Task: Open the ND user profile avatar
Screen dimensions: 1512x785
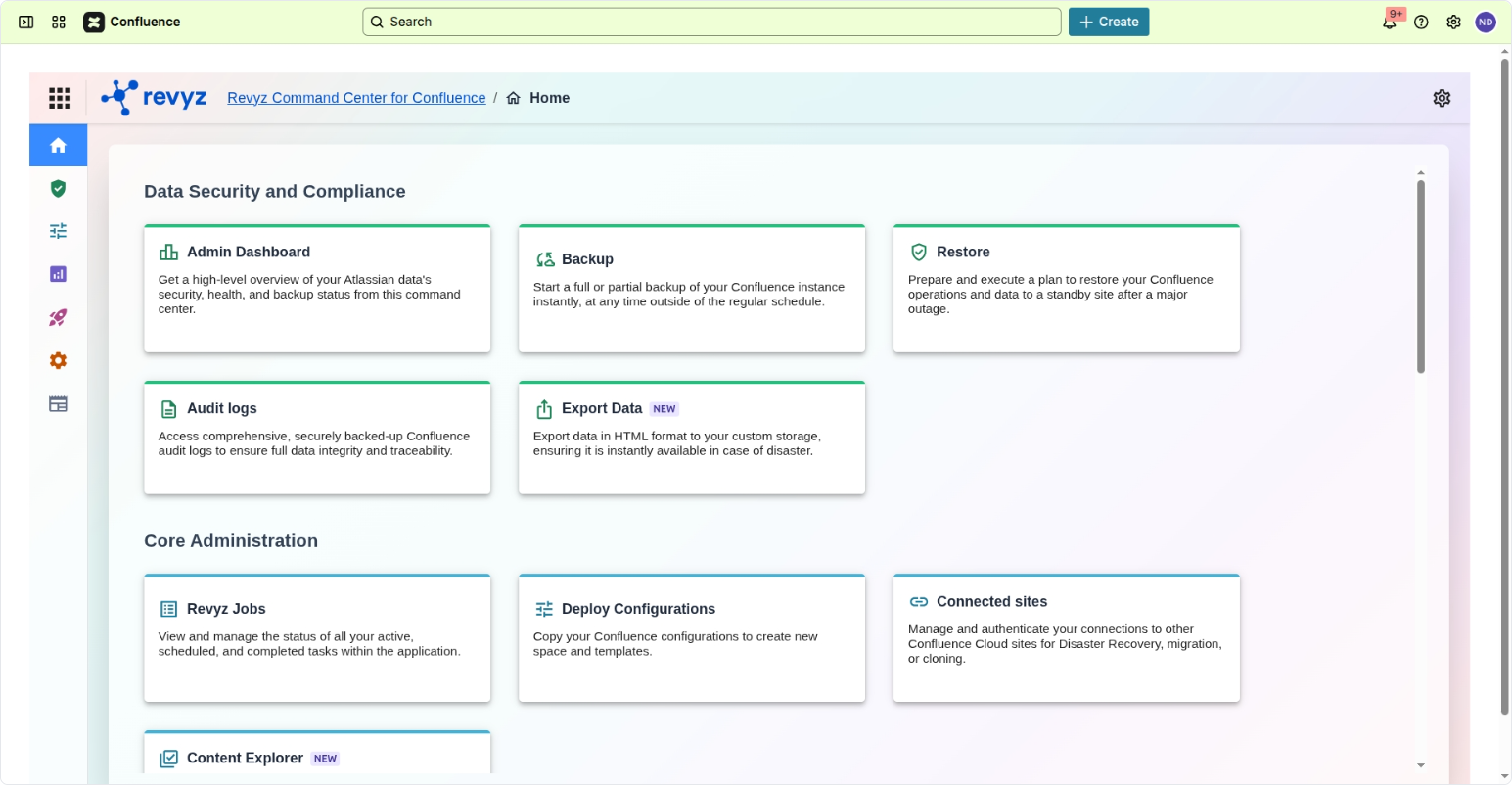Action: point(1486,22)
